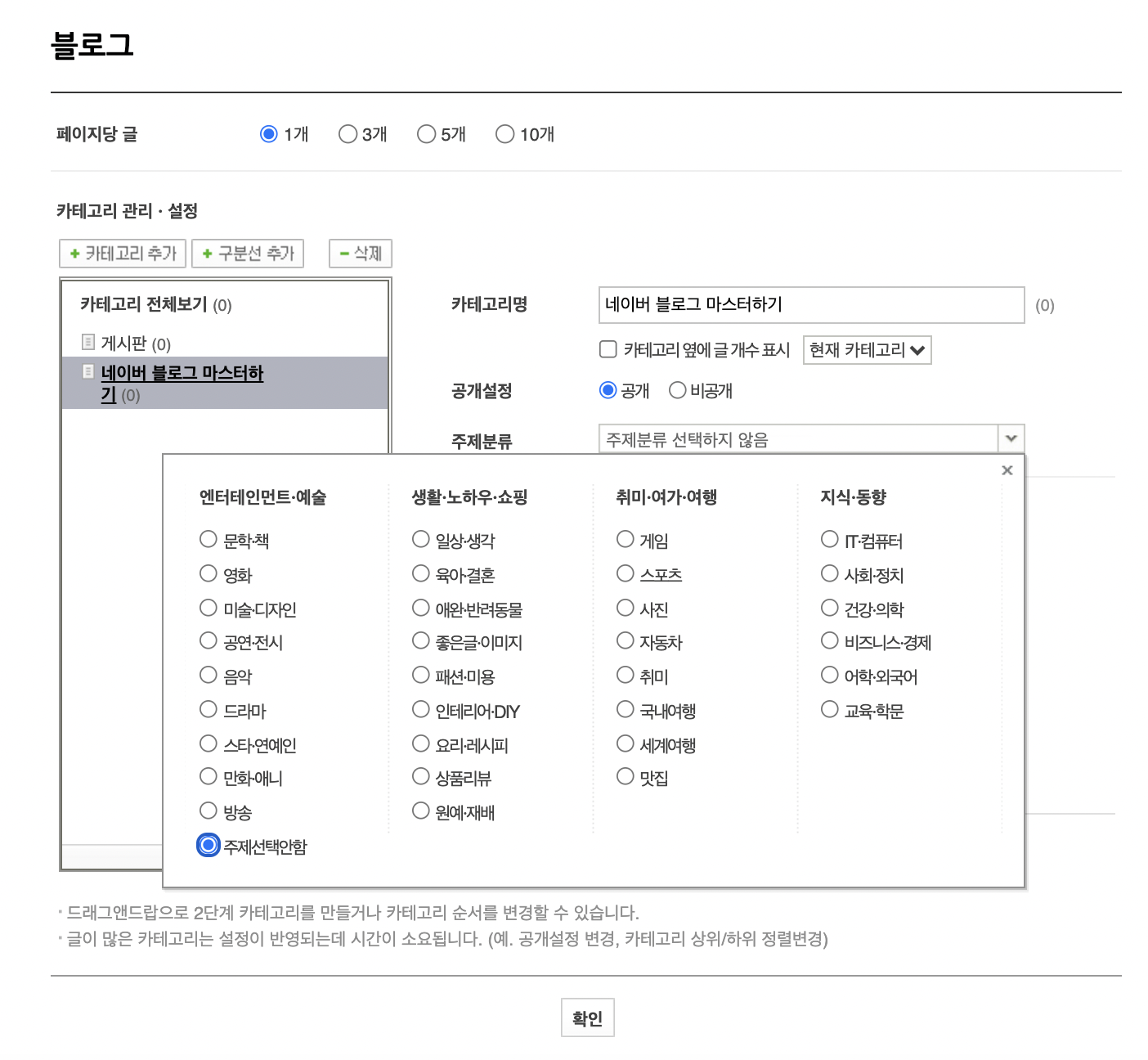This screenshot has height=1060, width=1148.
Task: Choose the 자동차 topic
Action: click(x=626, y=640)
